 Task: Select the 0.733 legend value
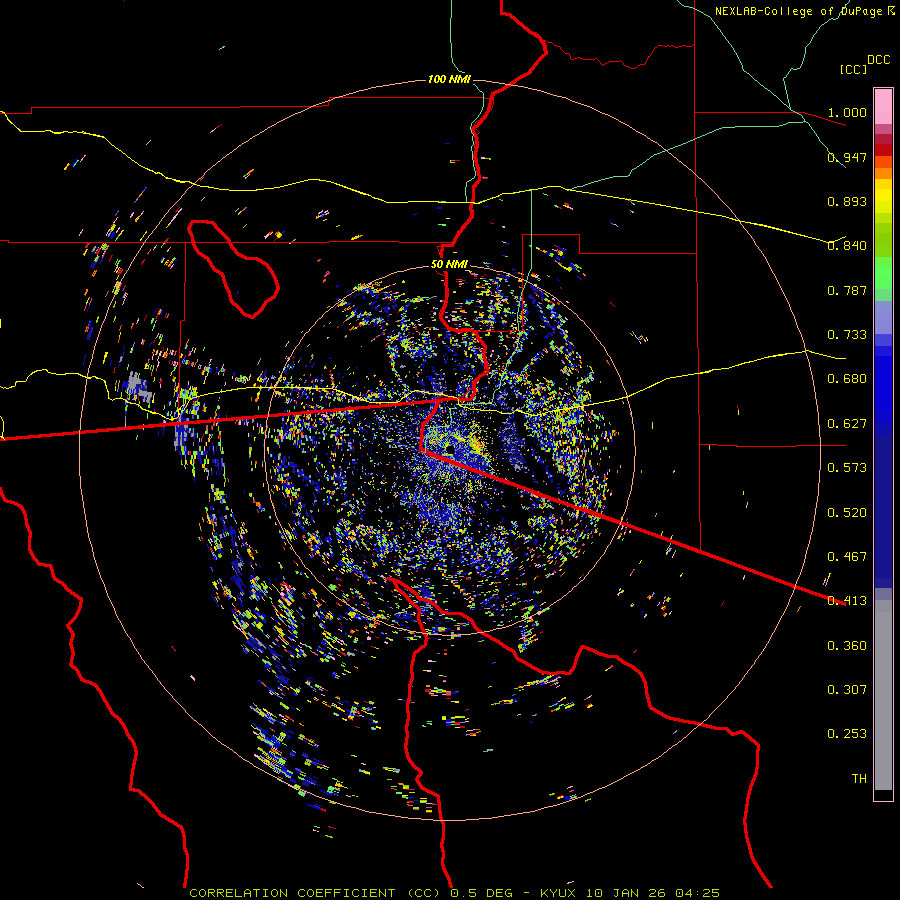click(847, 335)
